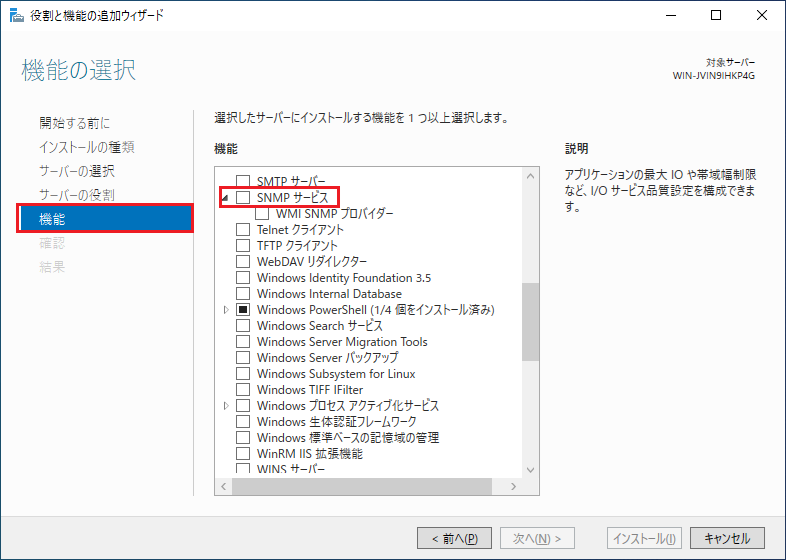Select the Telnet クライアント row label
The image size is (786, 560).
[300, 229]
